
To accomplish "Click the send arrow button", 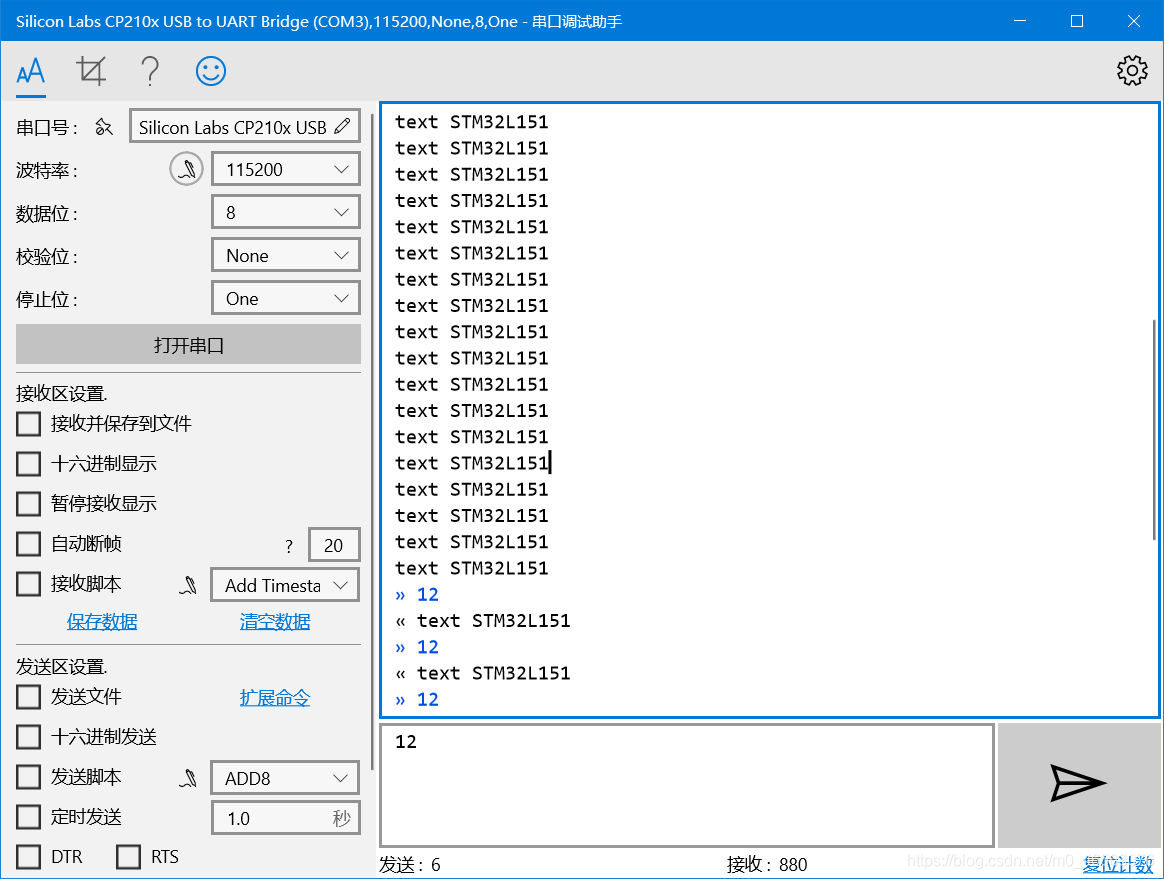I will (1079, 785).
